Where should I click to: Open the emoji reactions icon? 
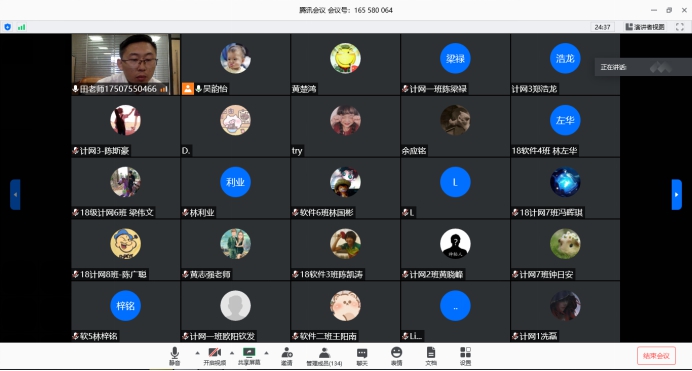396,356
